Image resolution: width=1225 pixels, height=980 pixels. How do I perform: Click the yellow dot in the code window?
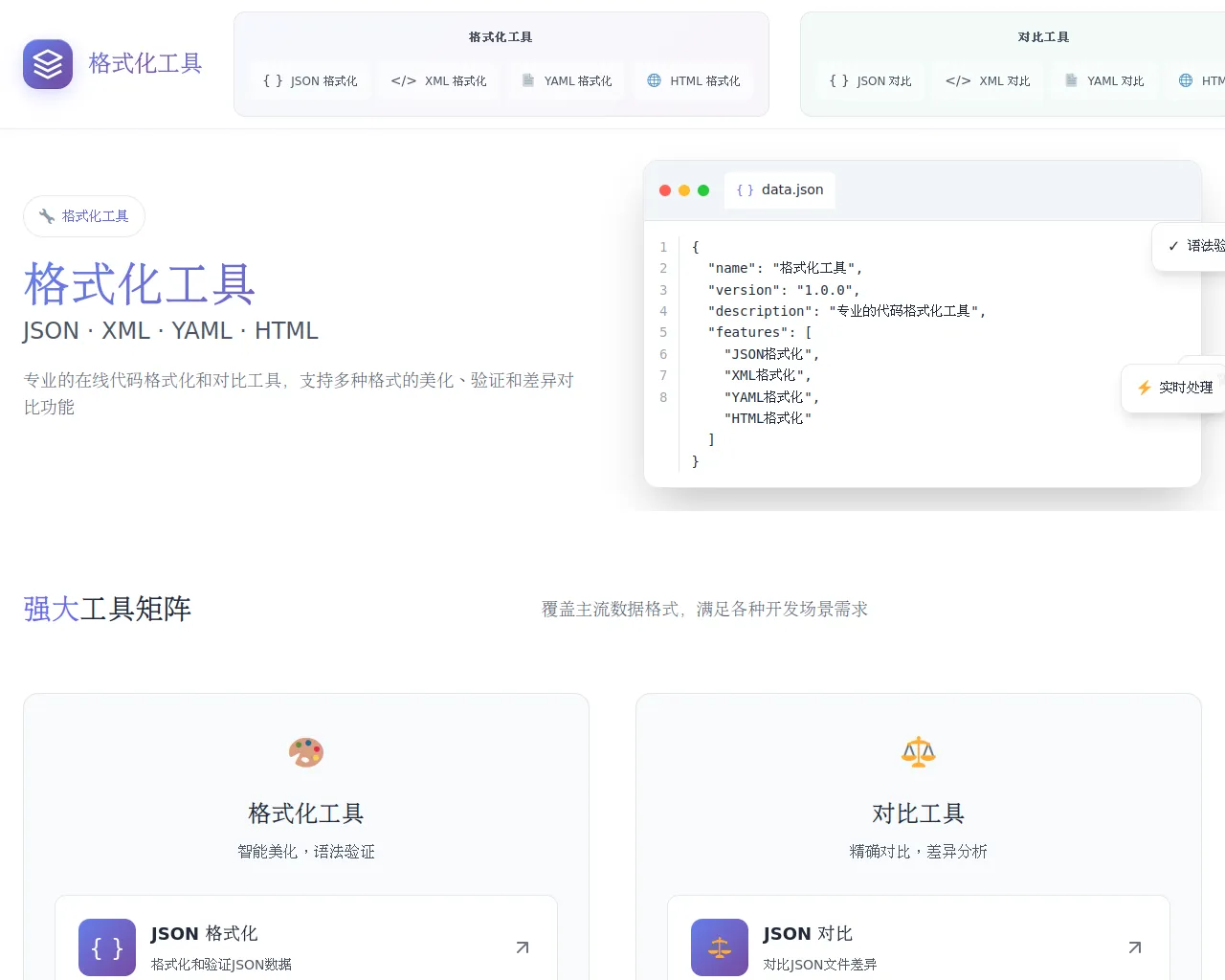click(x=684, y=190)
